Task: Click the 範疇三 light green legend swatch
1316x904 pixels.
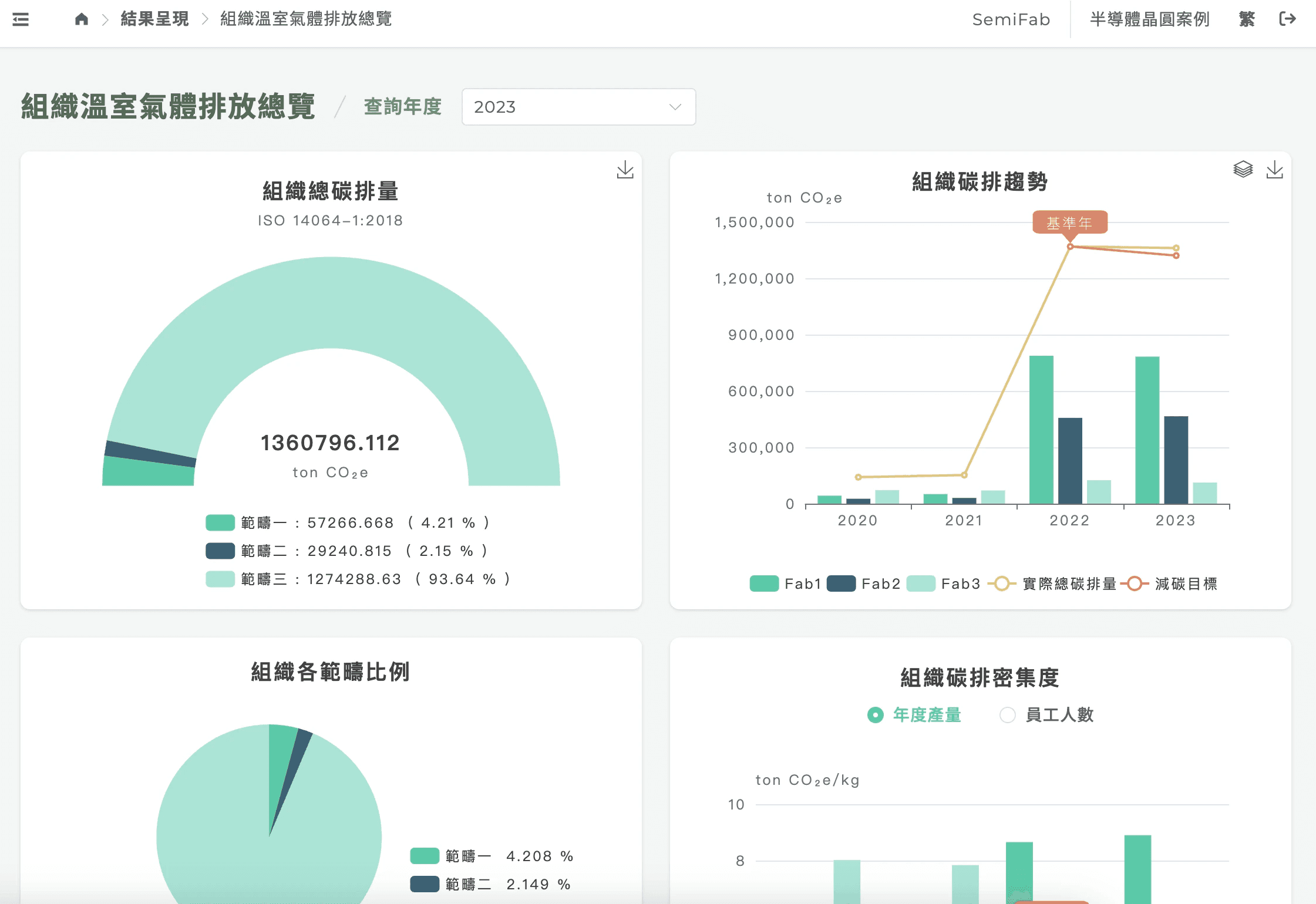Action: point(220,579)
